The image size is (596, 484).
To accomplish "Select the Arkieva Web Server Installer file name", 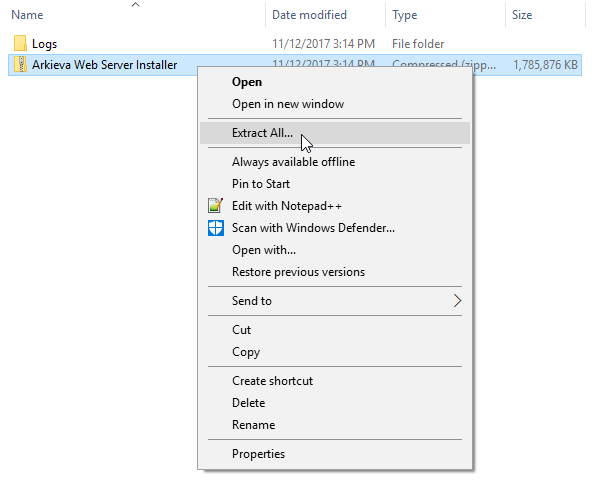I will click(105, 65).
